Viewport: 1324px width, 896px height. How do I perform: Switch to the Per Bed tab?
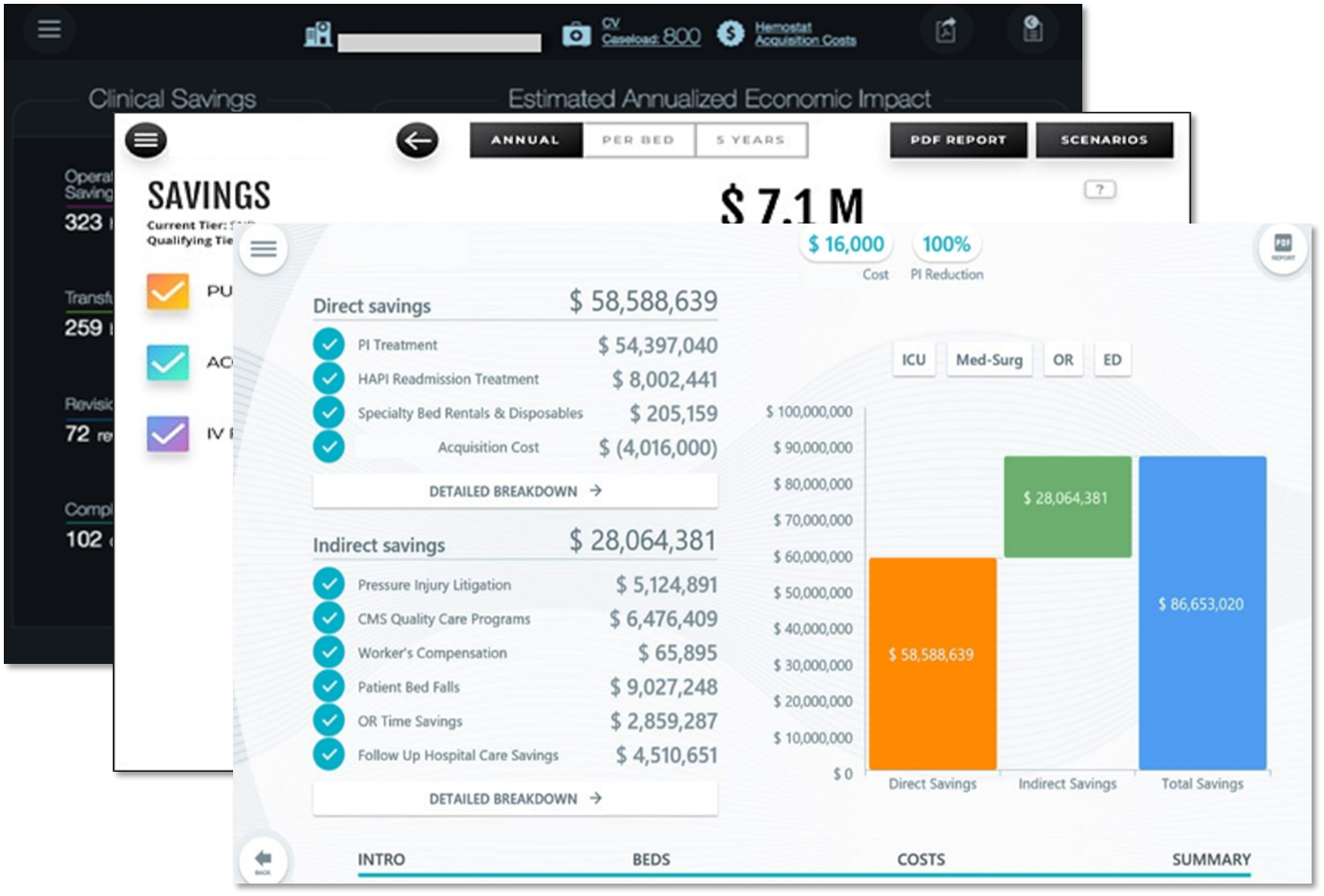[x=637, y=139]
